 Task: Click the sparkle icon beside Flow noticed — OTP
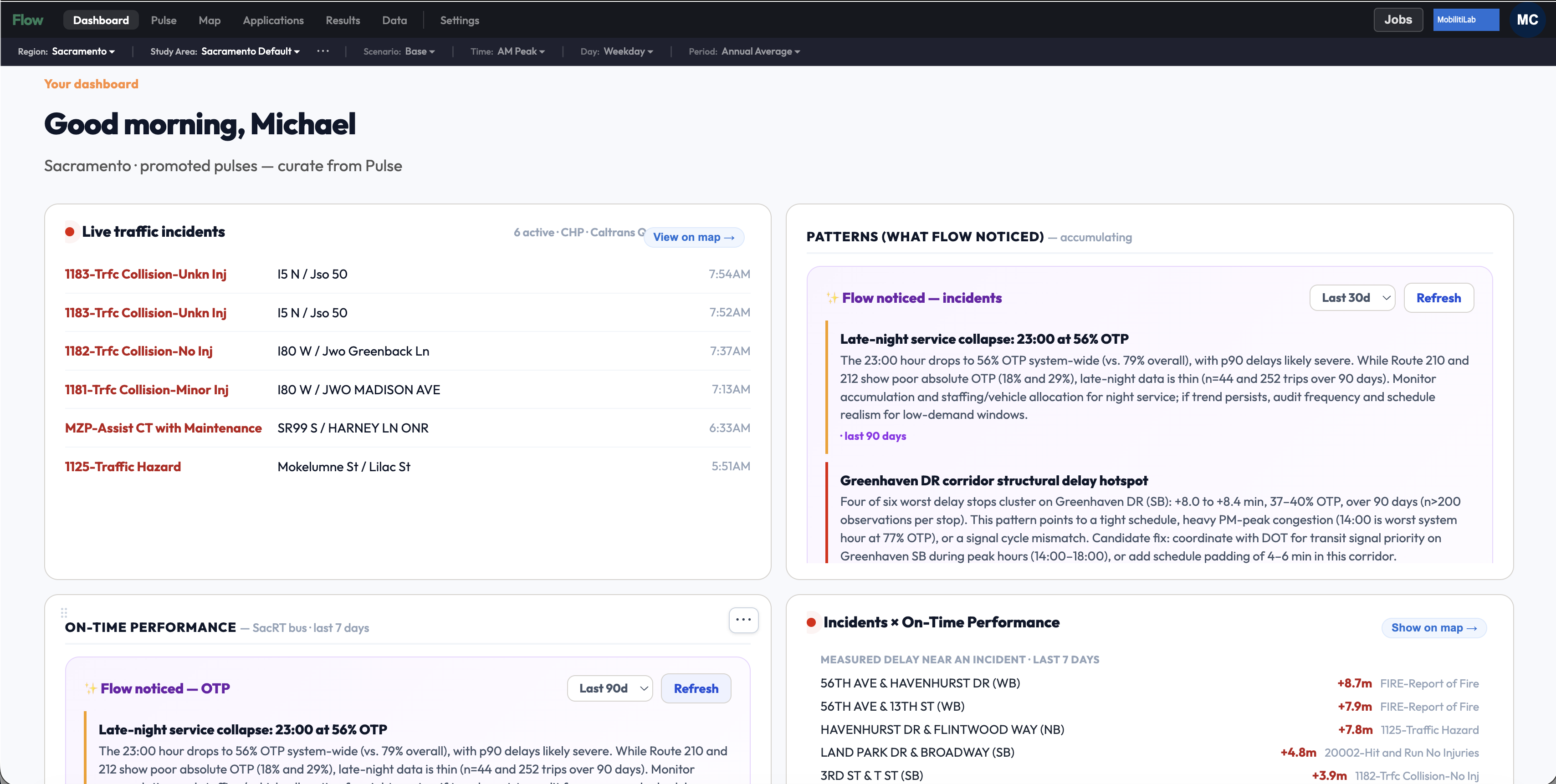tap(91, 689)
